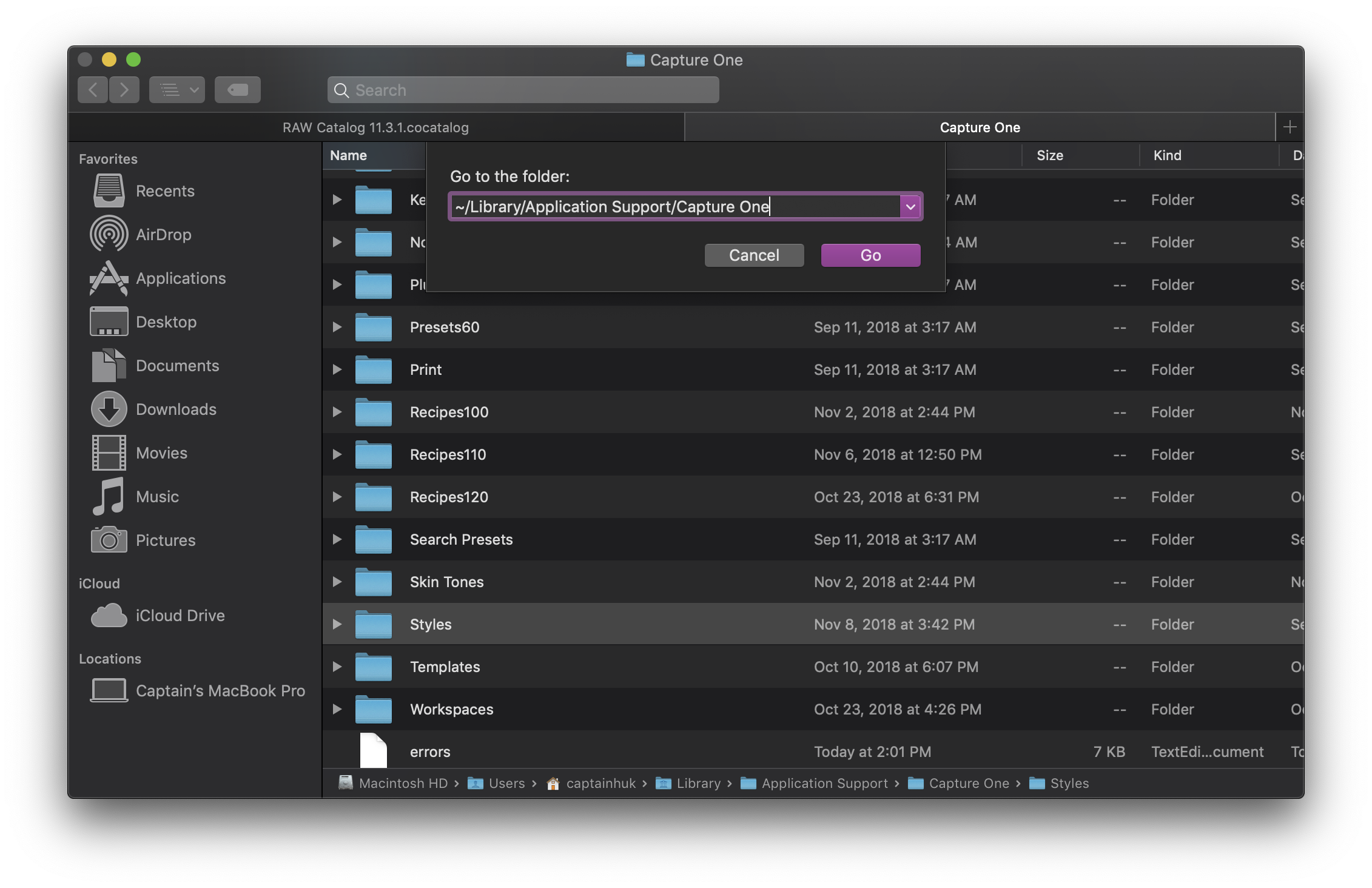Select the Capture One tab
The image size is (1372, 888).
(x=979, y=127)
